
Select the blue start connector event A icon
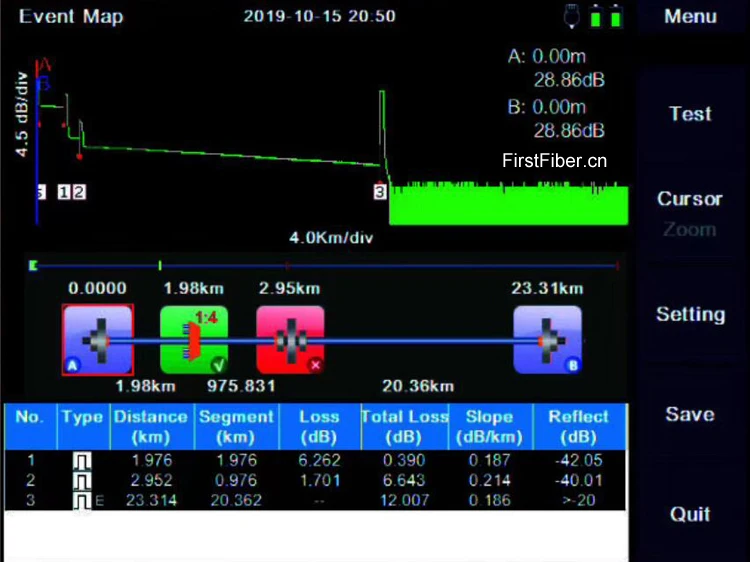(x=97, y=339)
